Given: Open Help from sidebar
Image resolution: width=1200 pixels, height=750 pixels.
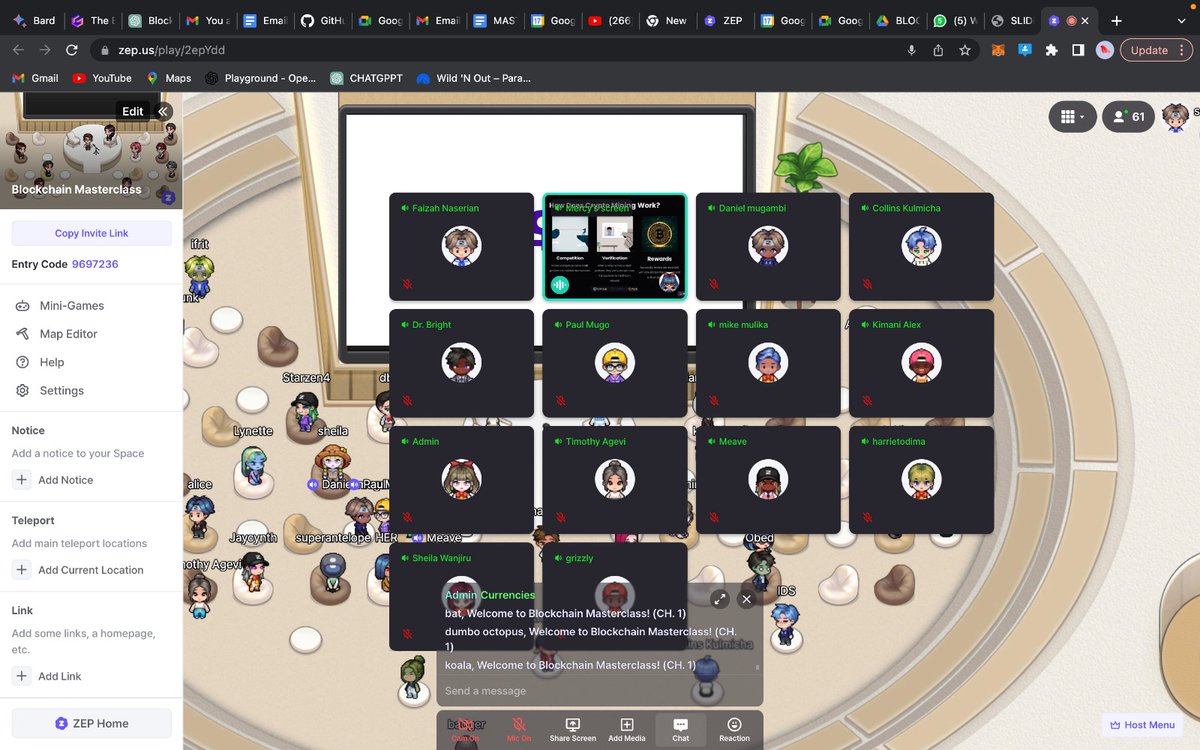Looking at the screenshot, I should tap(52, 362).
